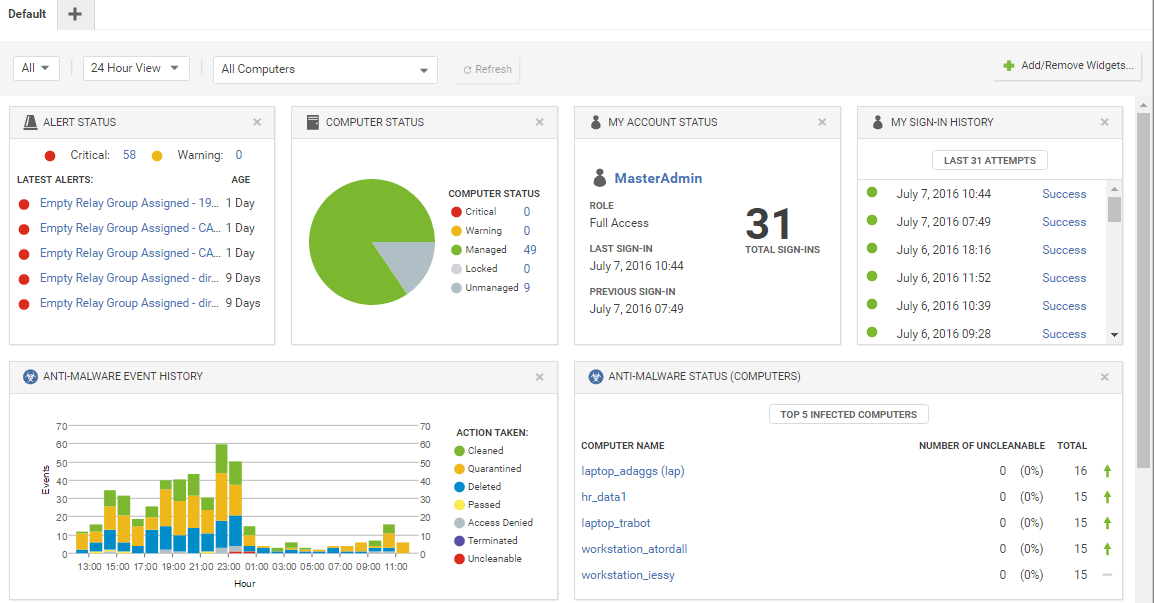Open the All Computers dropdown
The width and height of the screenshot is (1154, 603).
click(x=324, y=70)
